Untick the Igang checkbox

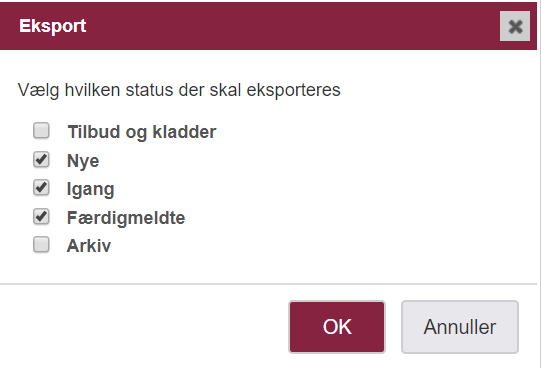[x=41, y=188]
